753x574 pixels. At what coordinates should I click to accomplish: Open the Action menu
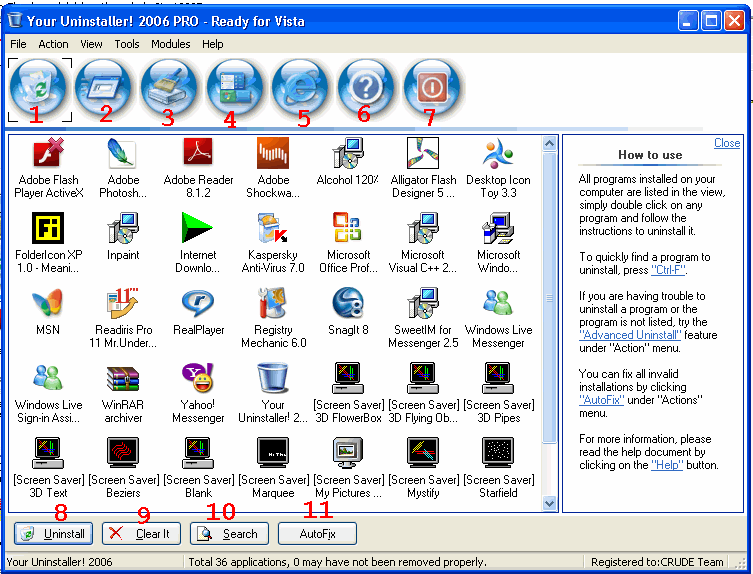(53, 44)
